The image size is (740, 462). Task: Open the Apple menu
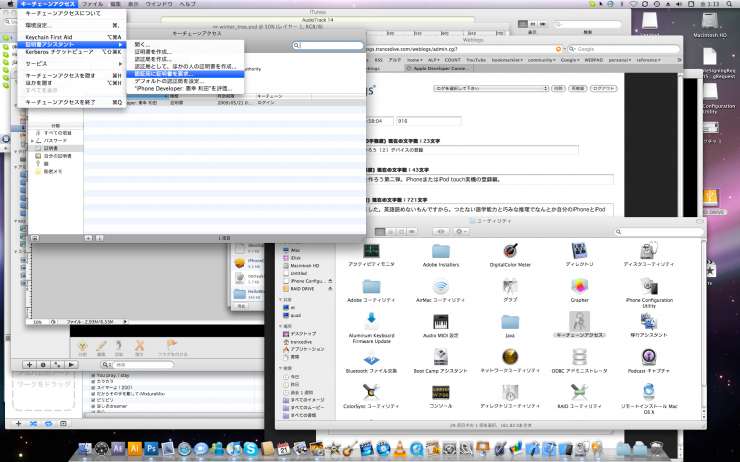point(10,4)
